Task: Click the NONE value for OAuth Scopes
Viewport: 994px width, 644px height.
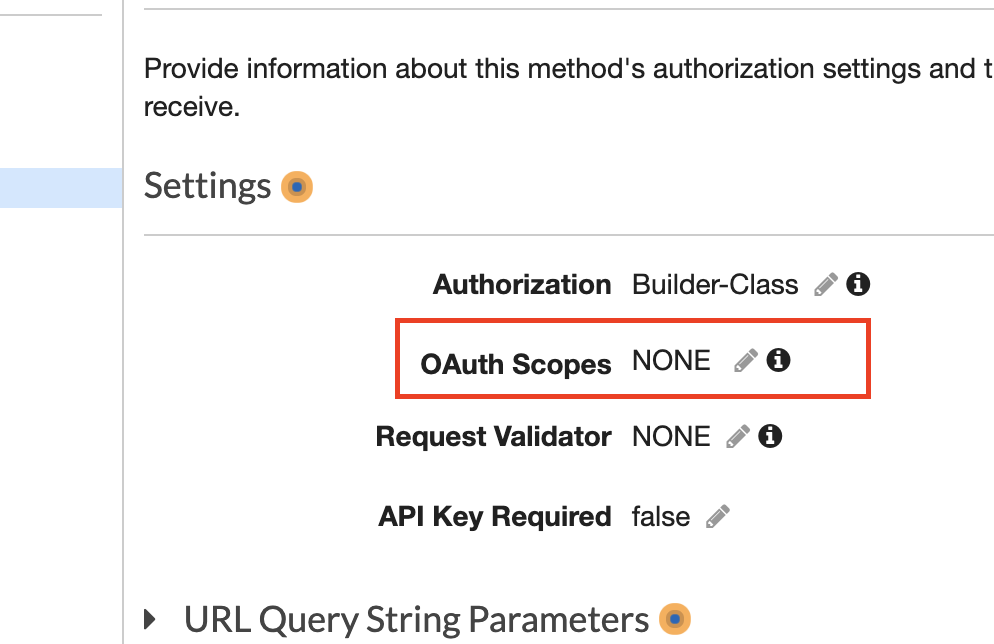Action: pos(671,361)
